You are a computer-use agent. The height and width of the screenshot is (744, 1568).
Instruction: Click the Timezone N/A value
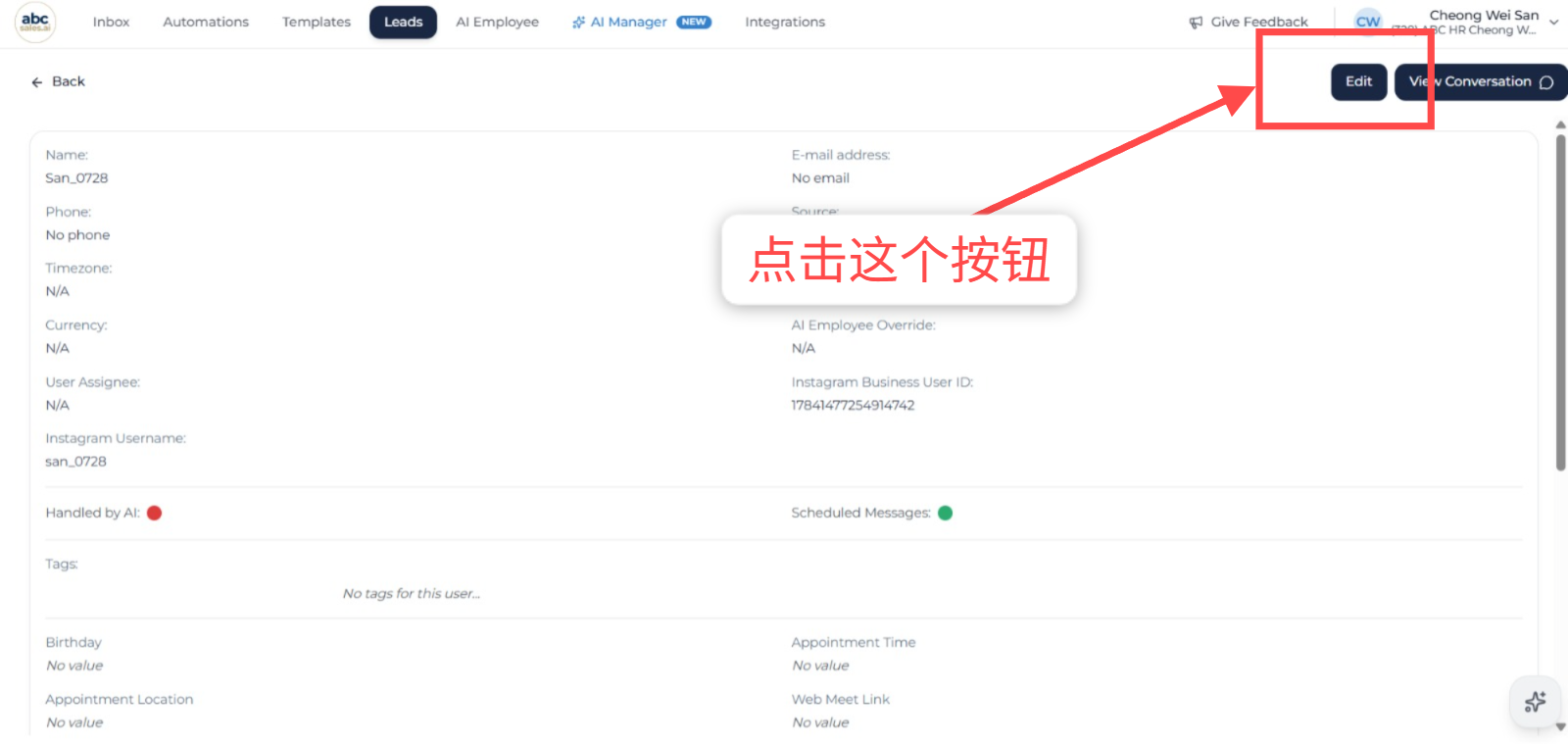(57, 291)
